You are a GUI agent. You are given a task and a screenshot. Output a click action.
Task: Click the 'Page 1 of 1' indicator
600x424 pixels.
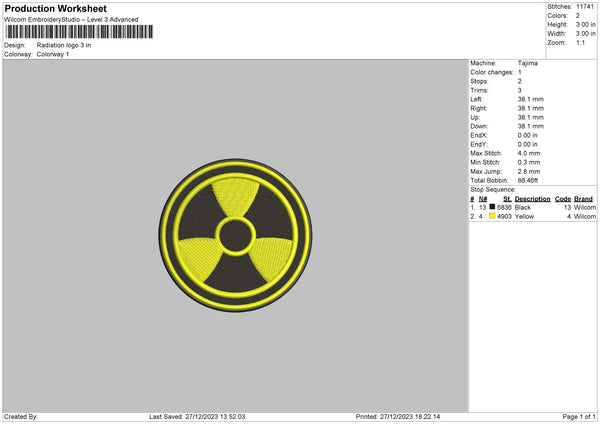coord(579,417)
